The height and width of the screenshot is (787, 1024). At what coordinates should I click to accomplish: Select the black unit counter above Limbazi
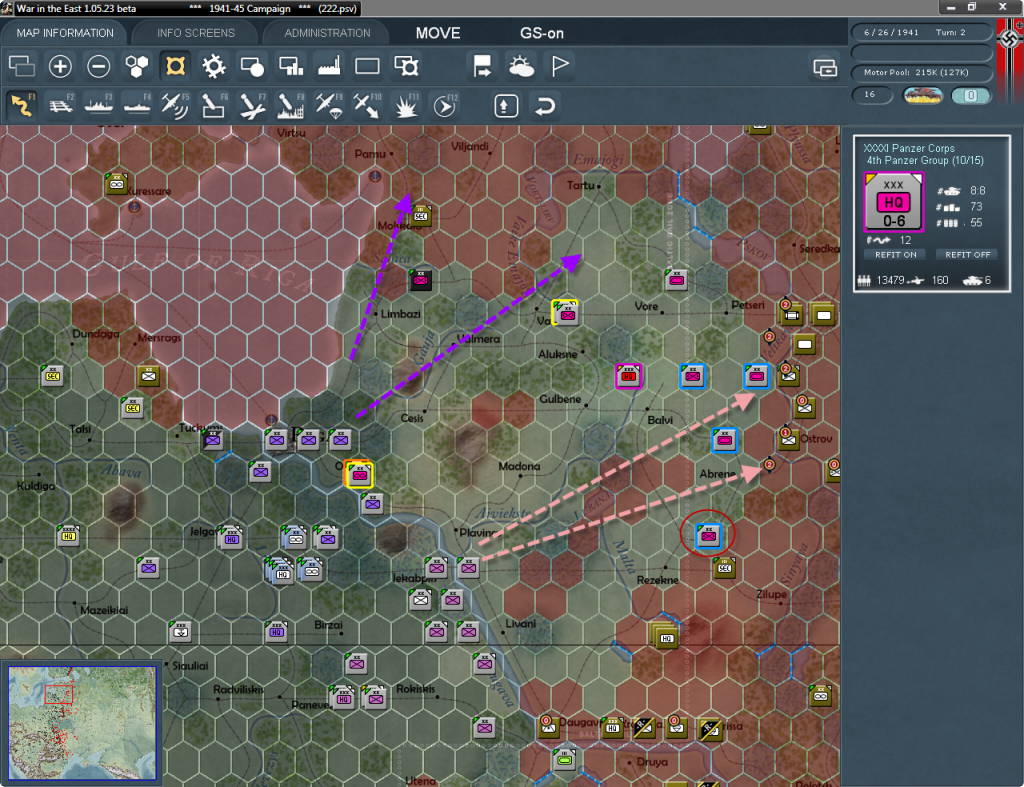(420, 280)
